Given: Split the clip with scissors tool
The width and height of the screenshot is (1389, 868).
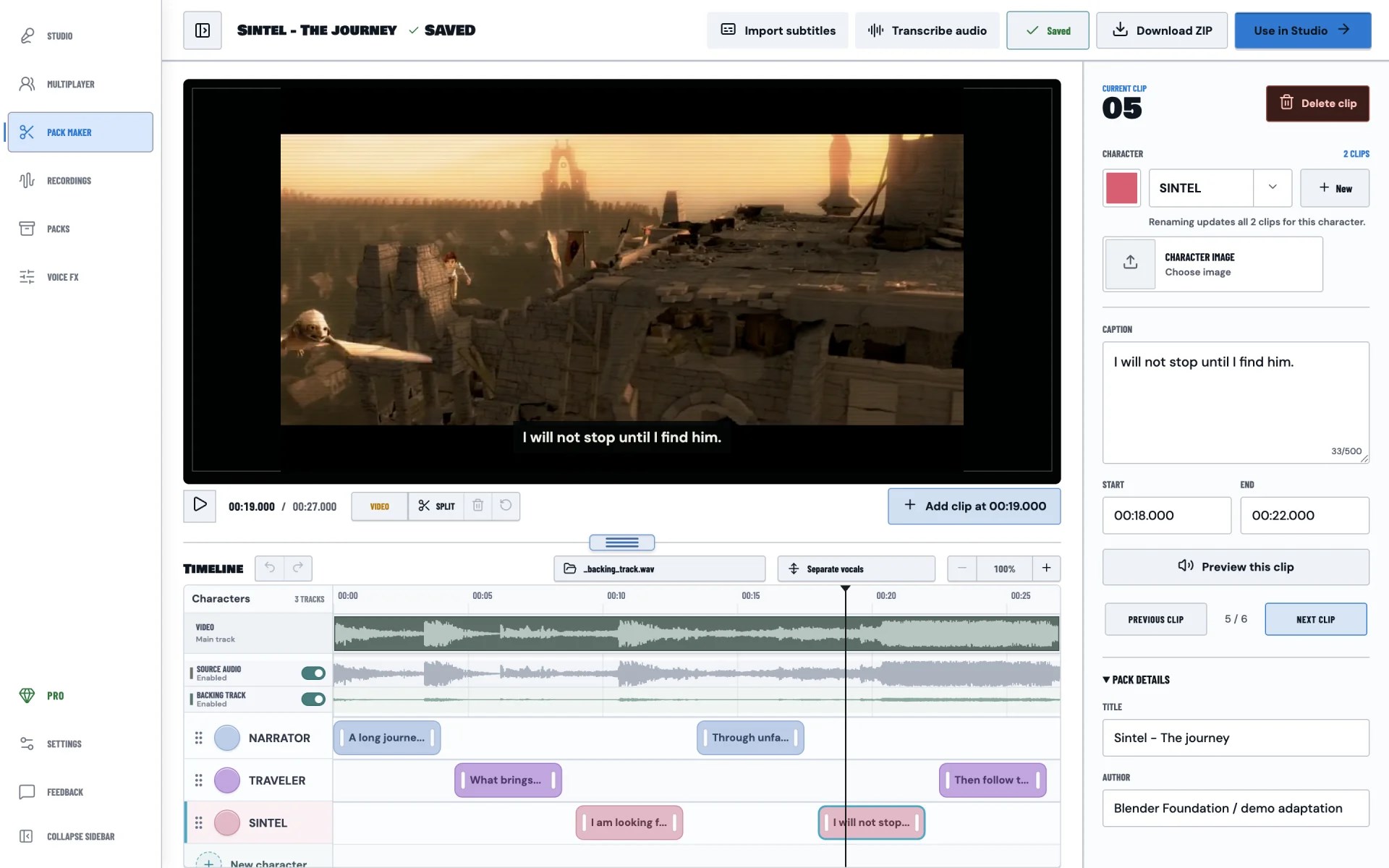Looking at the screenshot, I should click(436, 506).
